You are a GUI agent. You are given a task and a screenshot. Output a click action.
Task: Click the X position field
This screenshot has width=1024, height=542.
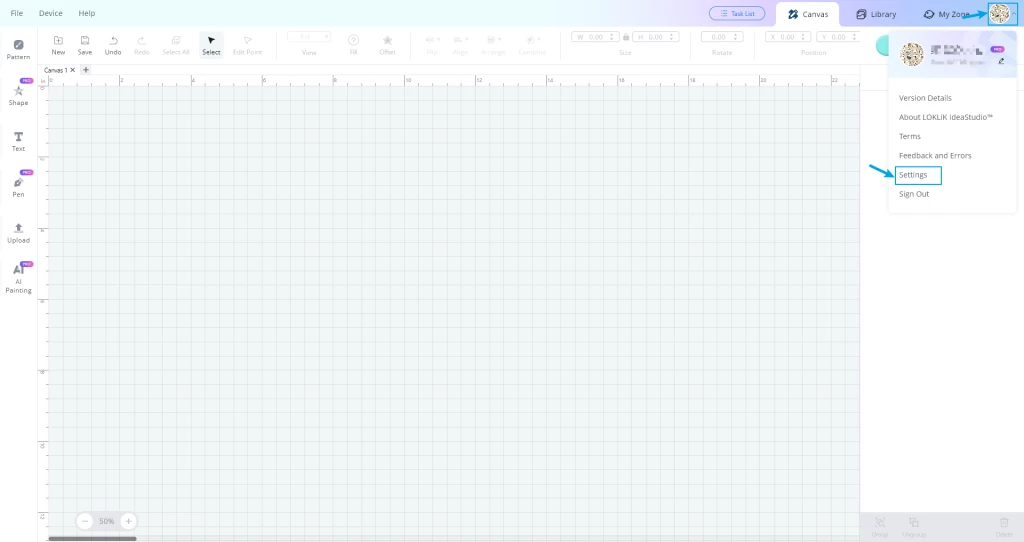coord(788,37)
